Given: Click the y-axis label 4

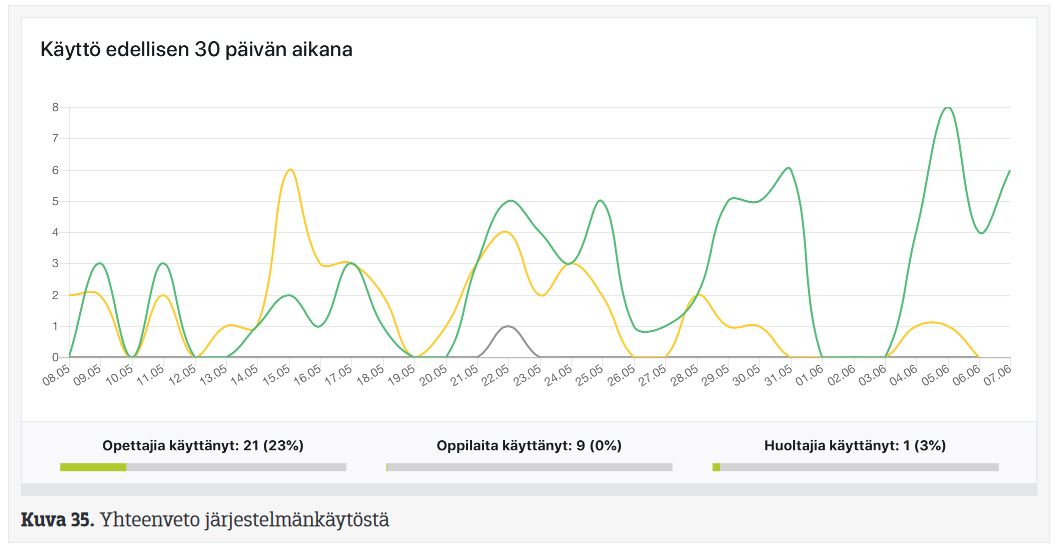Looking at the screenshot, I should click(56, 232).
